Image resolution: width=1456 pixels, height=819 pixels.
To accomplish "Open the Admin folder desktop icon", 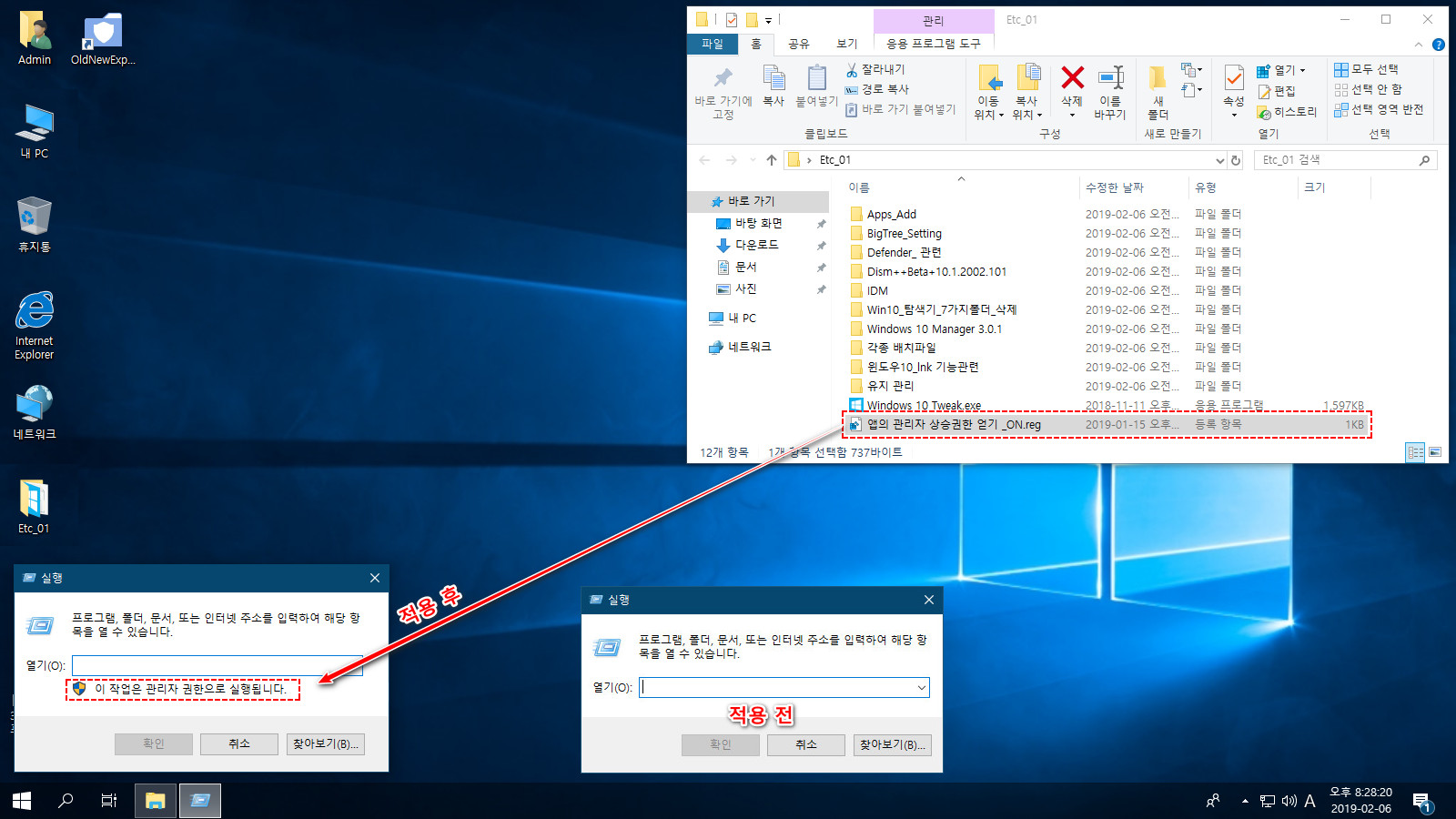I will point(35,38).
